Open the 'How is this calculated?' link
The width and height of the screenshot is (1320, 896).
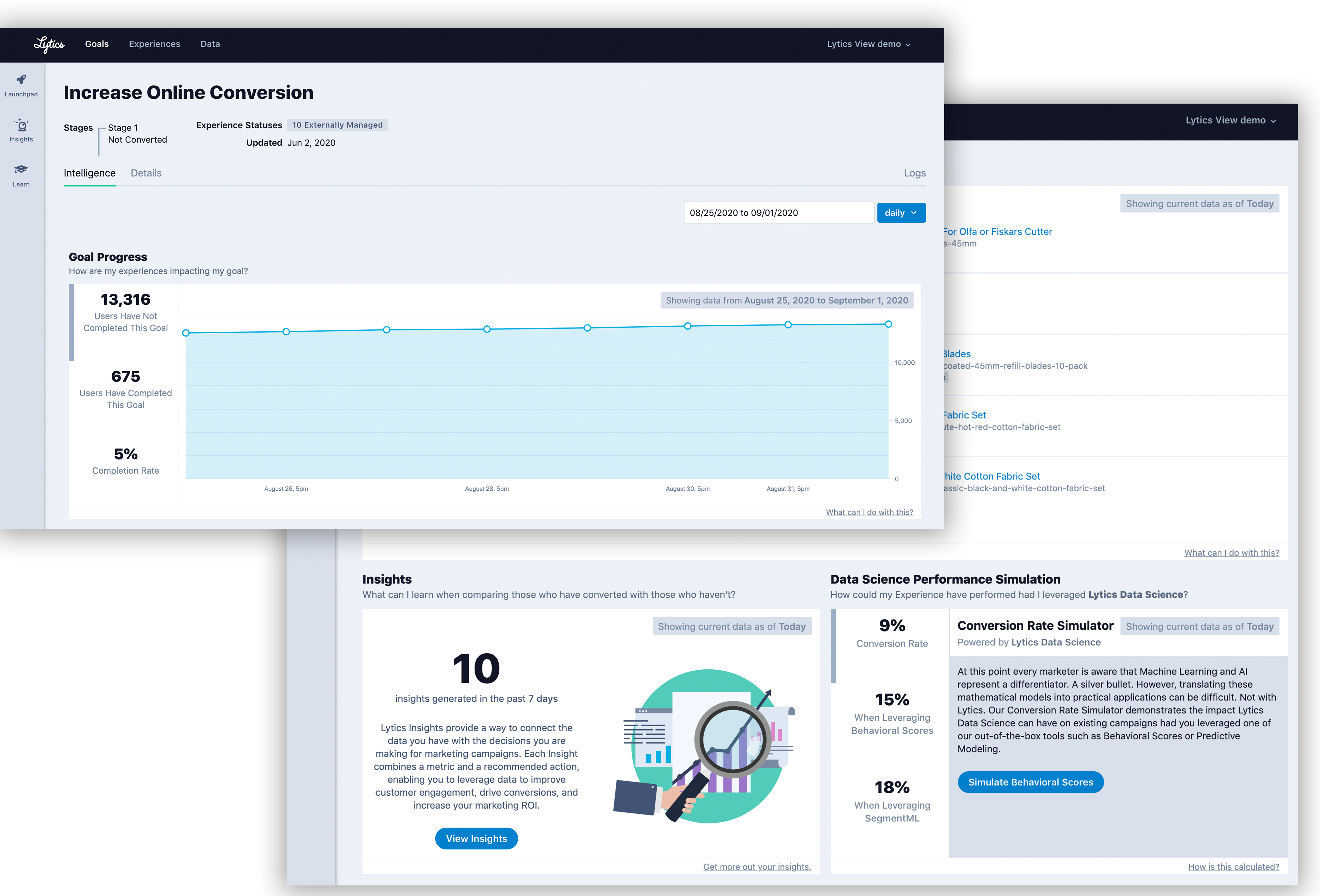pyautogui.click(x=1233, y=867)
